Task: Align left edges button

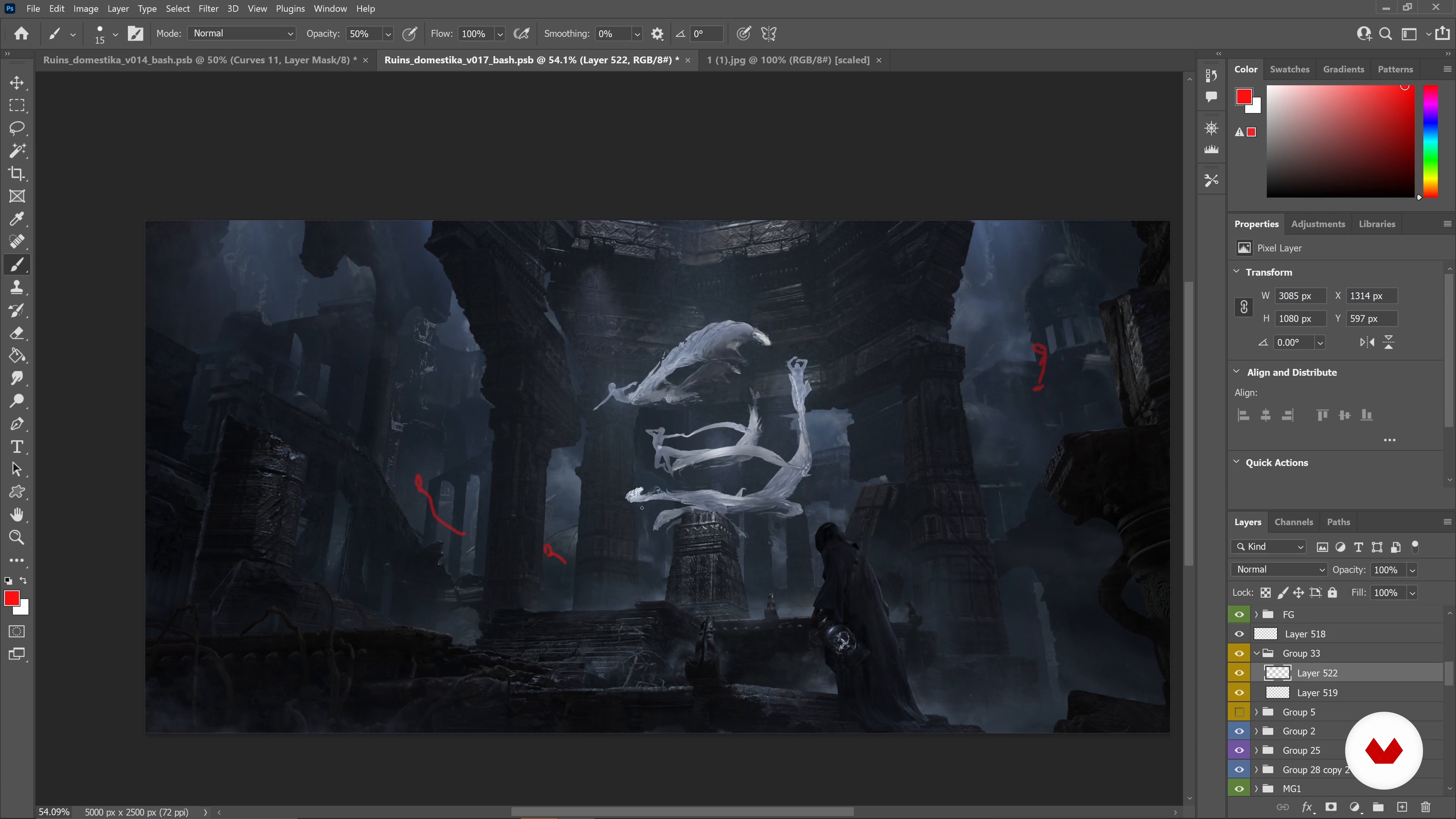Action: point(1244,416)
